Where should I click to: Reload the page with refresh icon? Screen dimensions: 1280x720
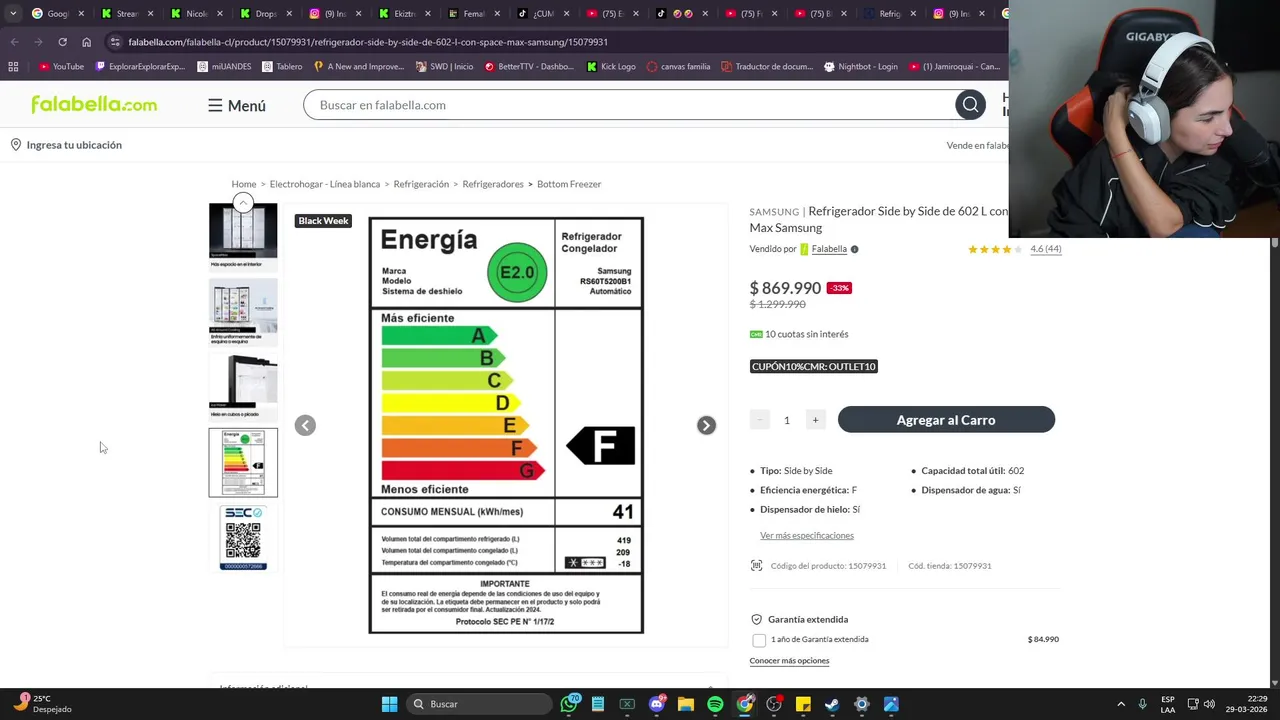pos(62,42)
